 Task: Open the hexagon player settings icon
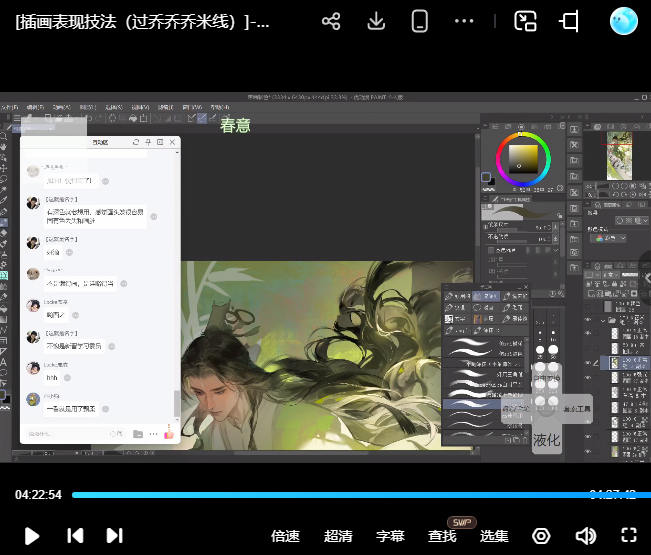coord(541,536)
